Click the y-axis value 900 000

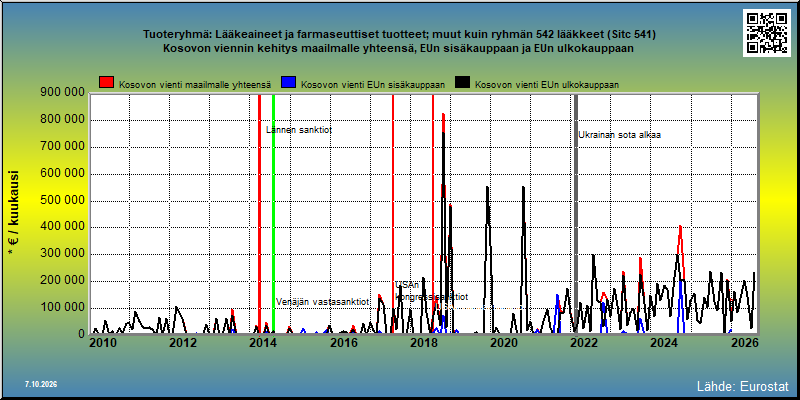click(x=62, y=92)
